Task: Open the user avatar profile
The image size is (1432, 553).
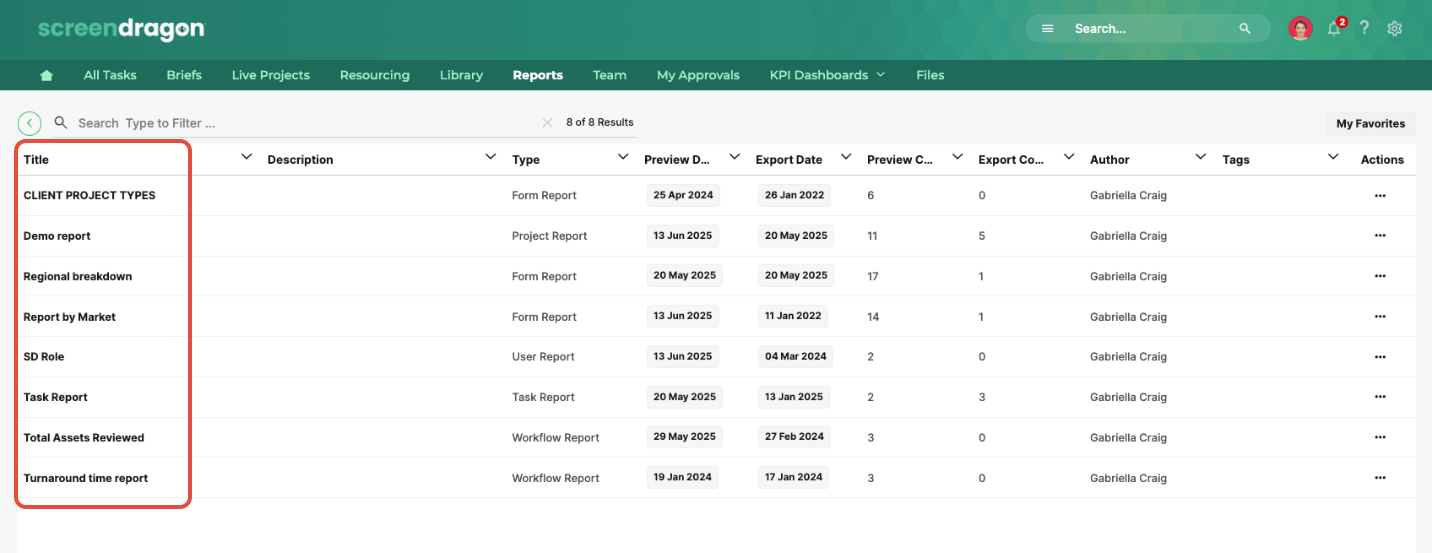Action: click(1300, 29)
